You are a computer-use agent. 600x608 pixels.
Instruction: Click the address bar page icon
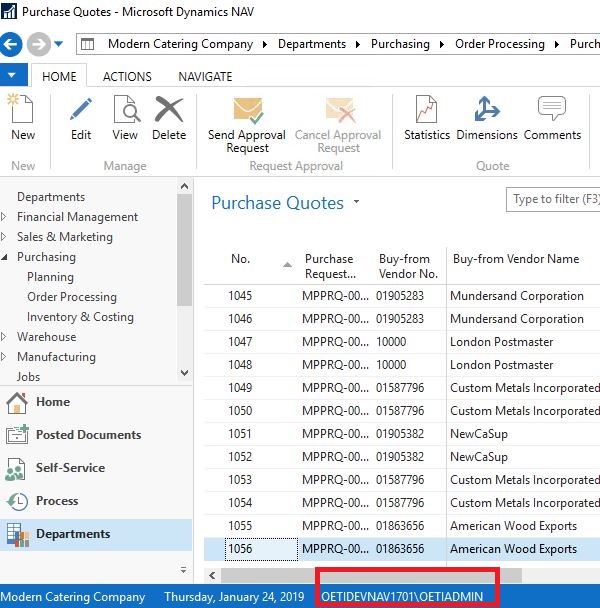(87, 44)
